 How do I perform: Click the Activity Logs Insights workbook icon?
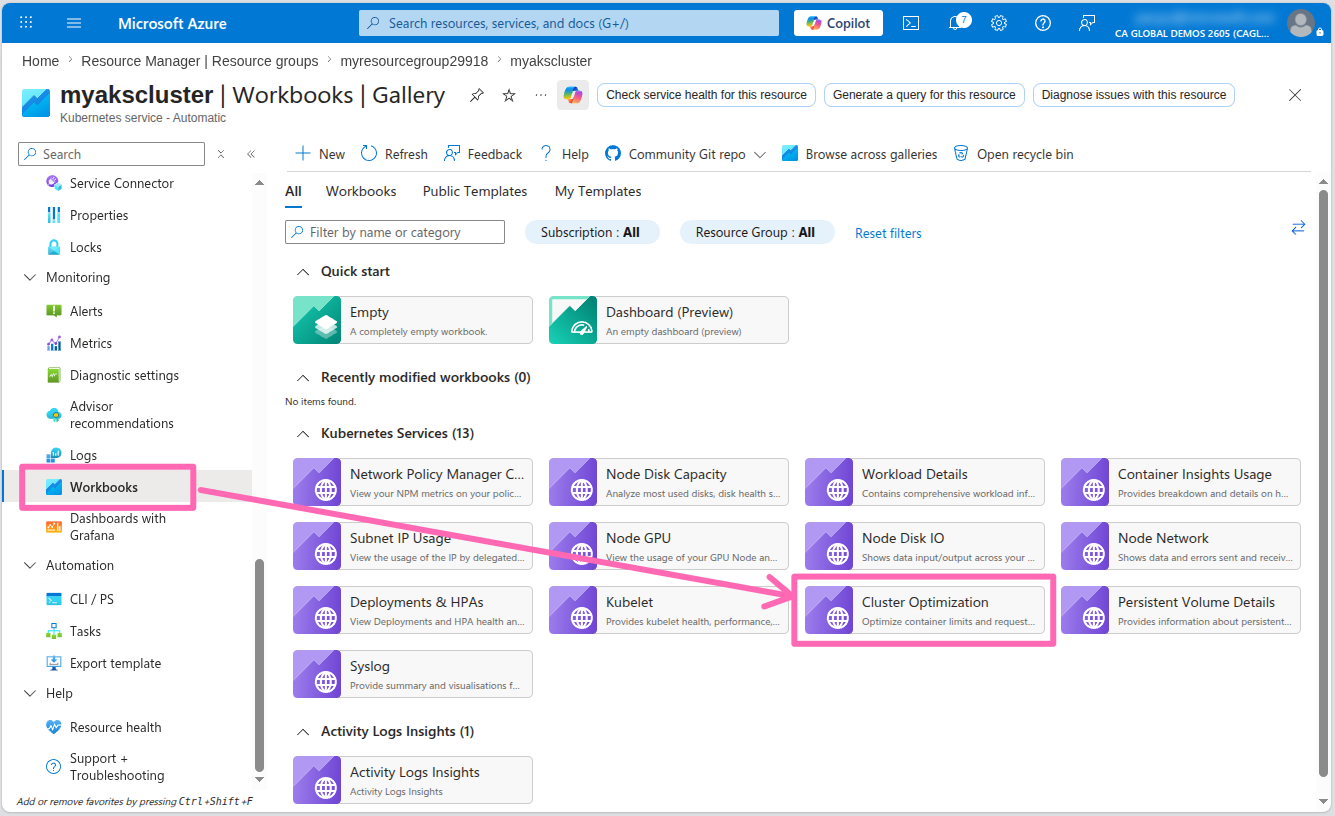[x=318, y=780]
